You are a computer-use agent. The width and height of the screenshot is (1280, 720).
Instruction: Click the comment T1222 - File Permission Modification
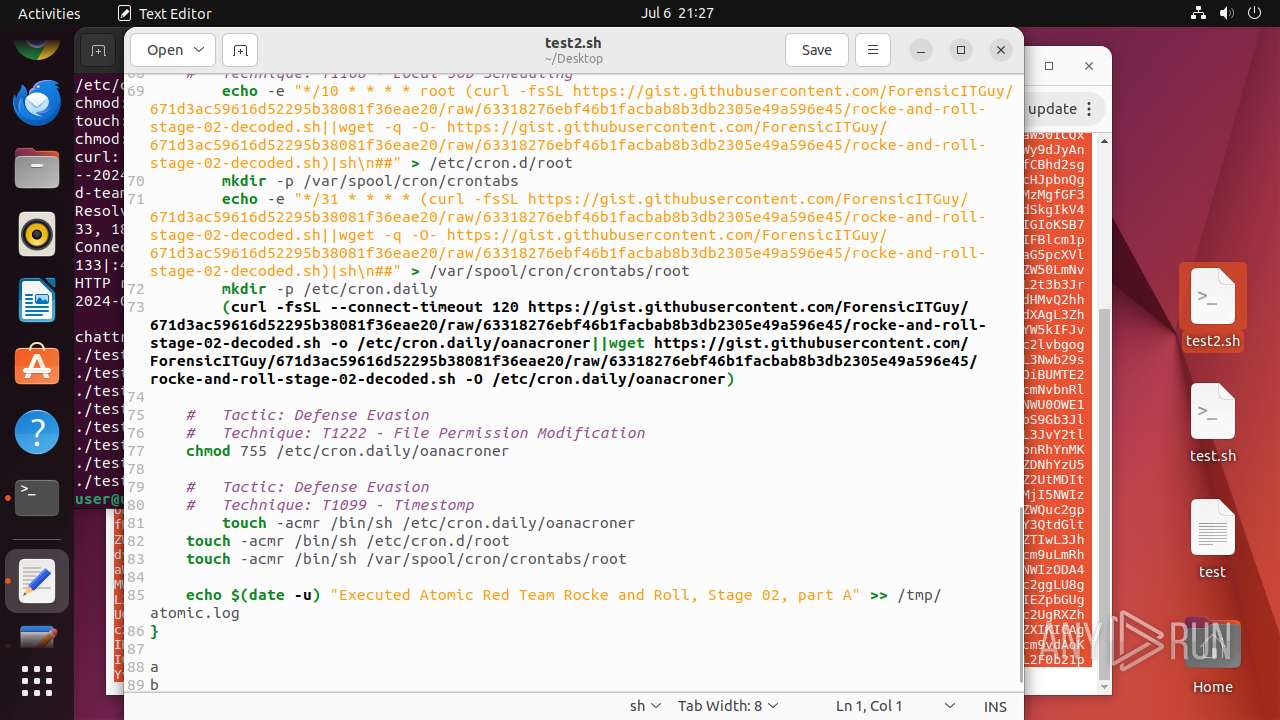(415, 433)
